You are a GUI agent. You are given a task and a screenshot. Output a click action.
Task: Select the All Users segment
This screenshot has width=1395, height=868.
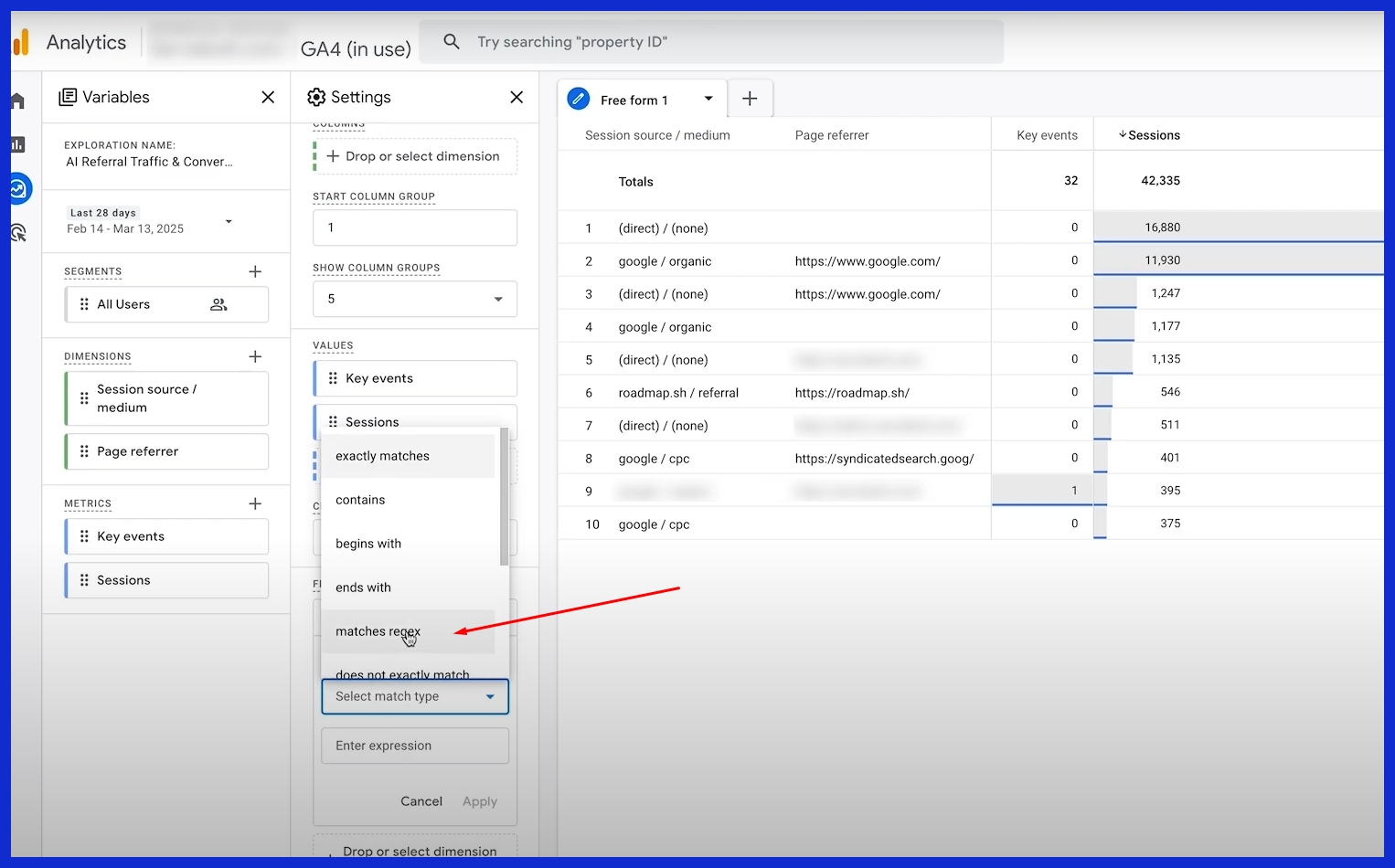tap(166, 304)
